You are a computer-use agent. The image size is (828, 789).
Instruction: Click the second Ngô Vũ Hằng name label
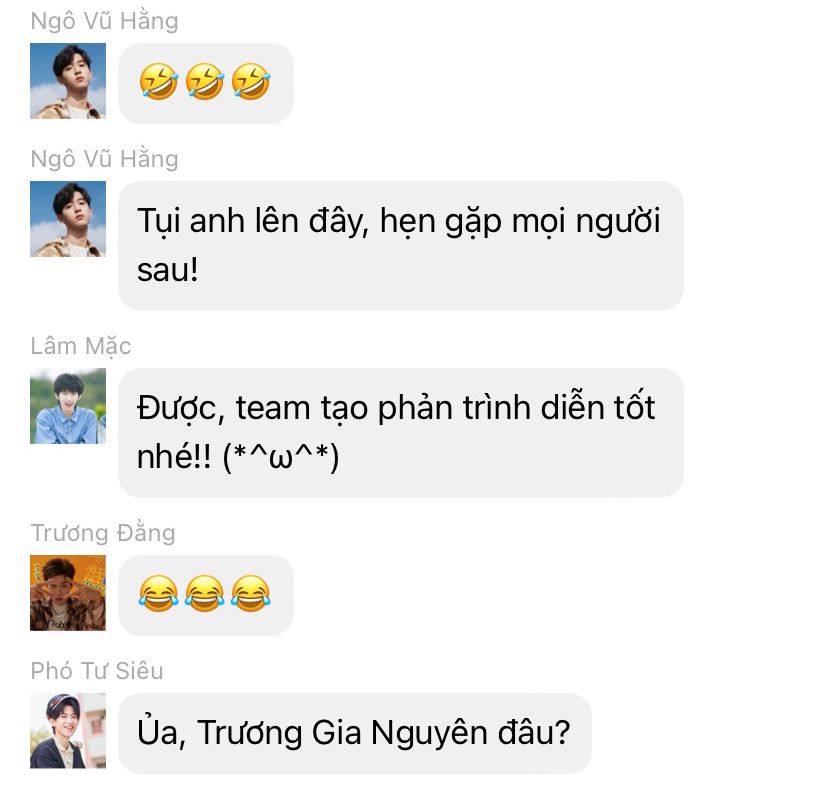(105, 159)
